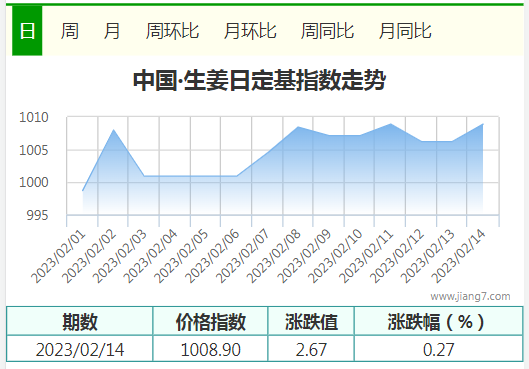529x369 pixels.
Task: Click the 期数 column header
Action: (x=80, y=322)
